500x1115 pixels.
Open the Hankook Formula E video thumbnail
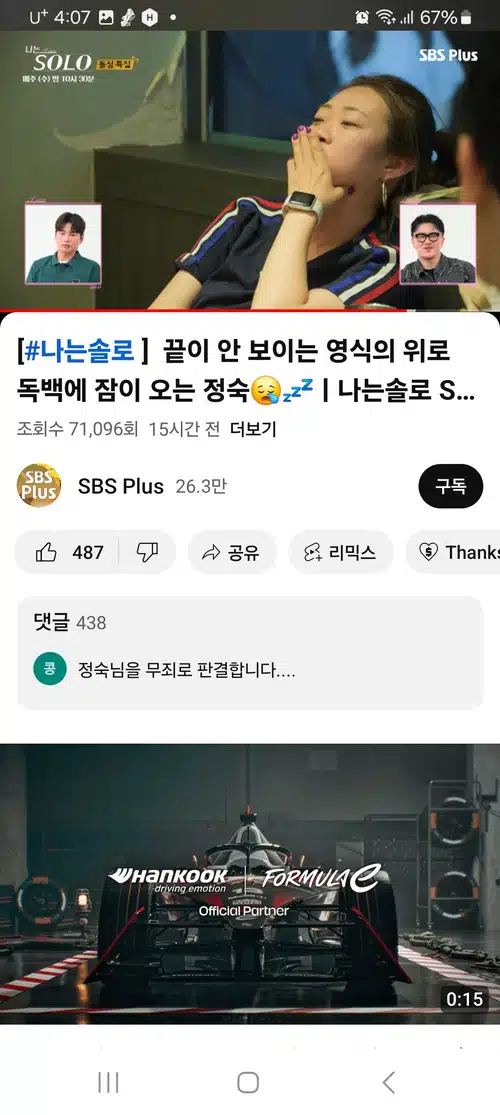click(x=250, y=884)
